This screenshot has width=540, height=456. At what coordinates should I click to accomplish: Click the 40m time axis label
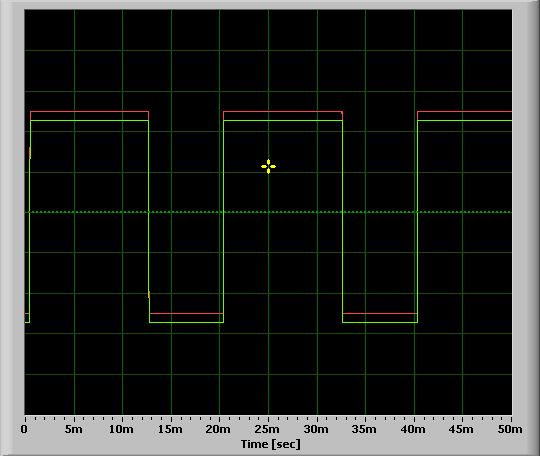pyautogui.click(x=413, y=429)
